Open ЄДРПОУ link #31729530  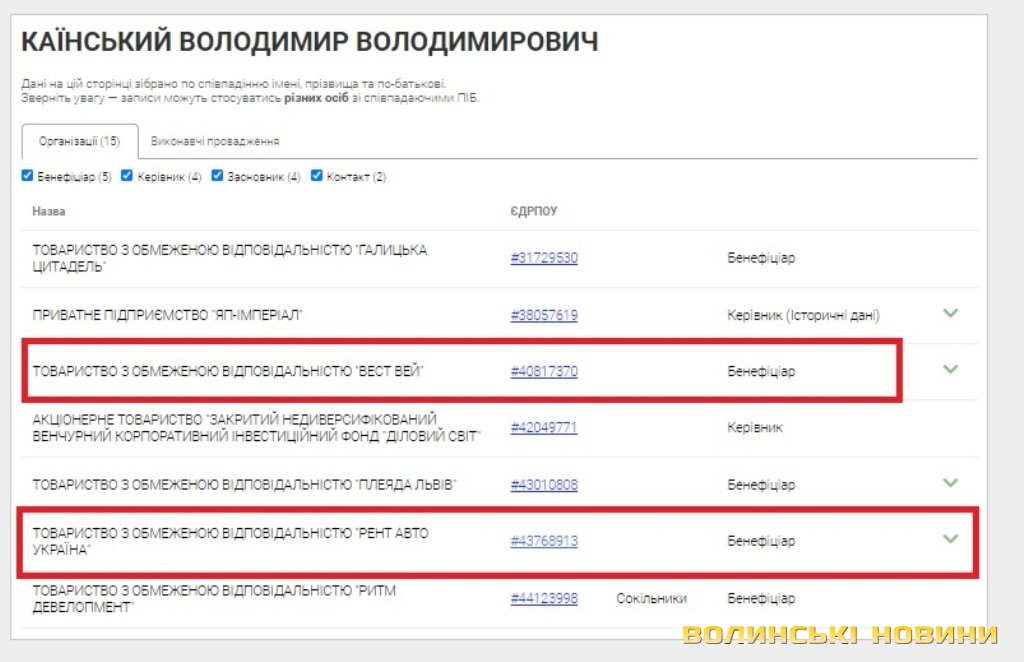pyautogui.click(x=544, y=258)
